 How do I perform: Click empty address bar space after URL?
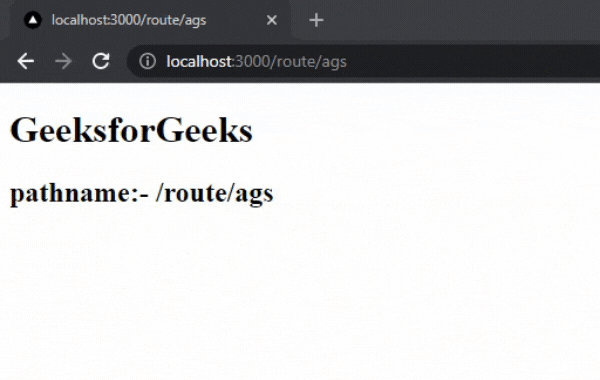471,61
